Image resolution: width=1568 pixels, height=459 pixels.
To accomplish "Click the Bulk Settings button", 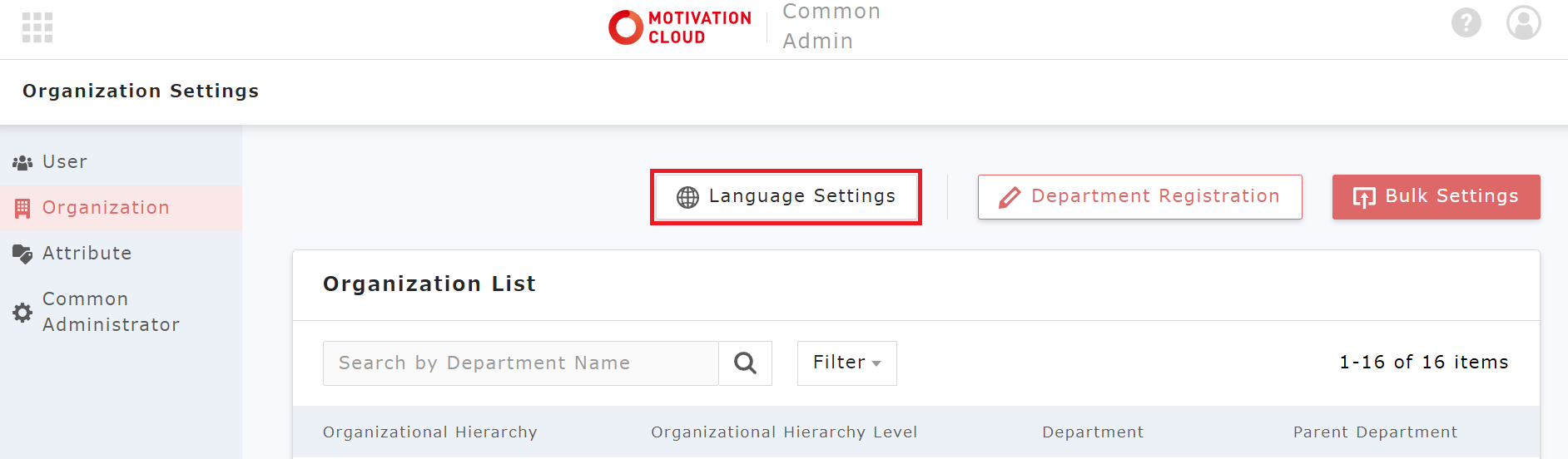I will 1436,197.
